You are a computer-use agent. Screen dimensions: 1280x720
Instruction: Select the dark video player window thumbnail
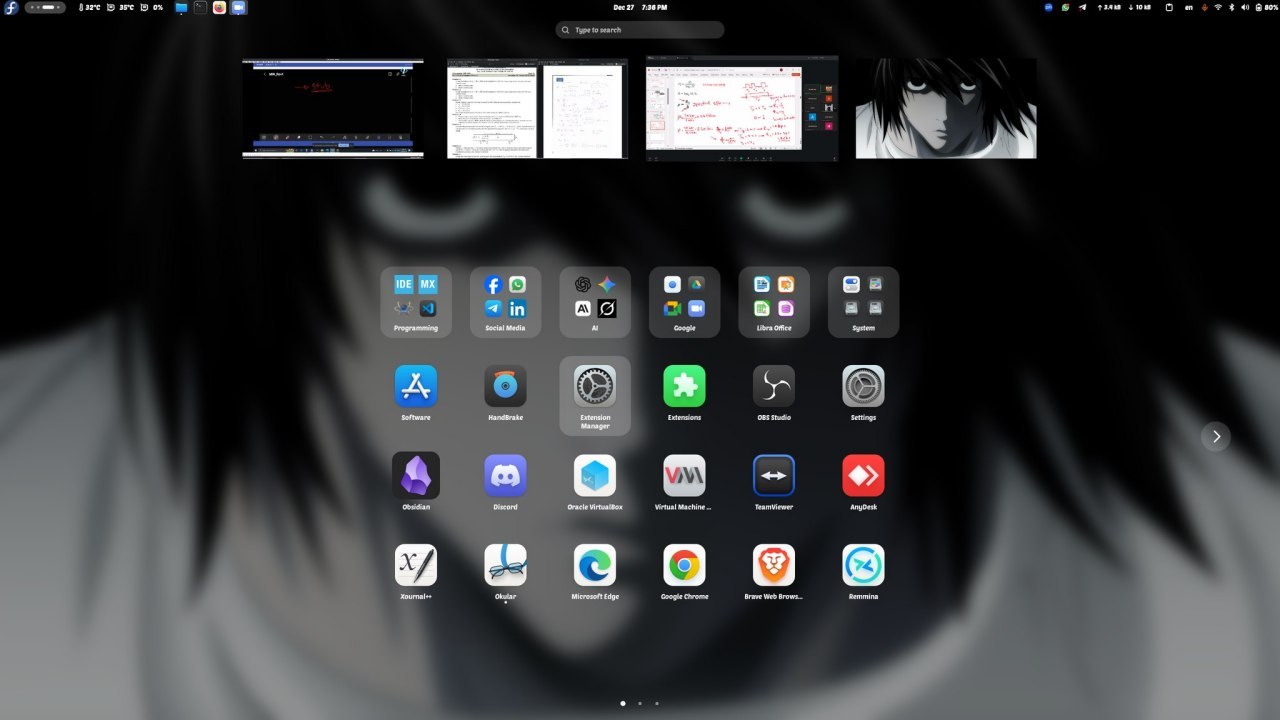333,108
